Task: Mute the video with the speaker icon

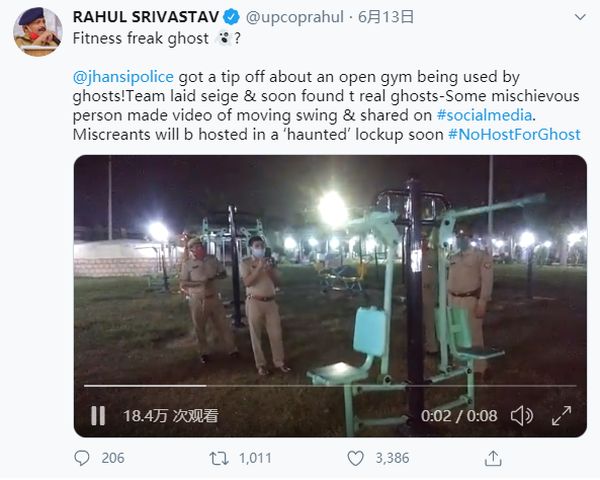Action: (x=521, y=415)
